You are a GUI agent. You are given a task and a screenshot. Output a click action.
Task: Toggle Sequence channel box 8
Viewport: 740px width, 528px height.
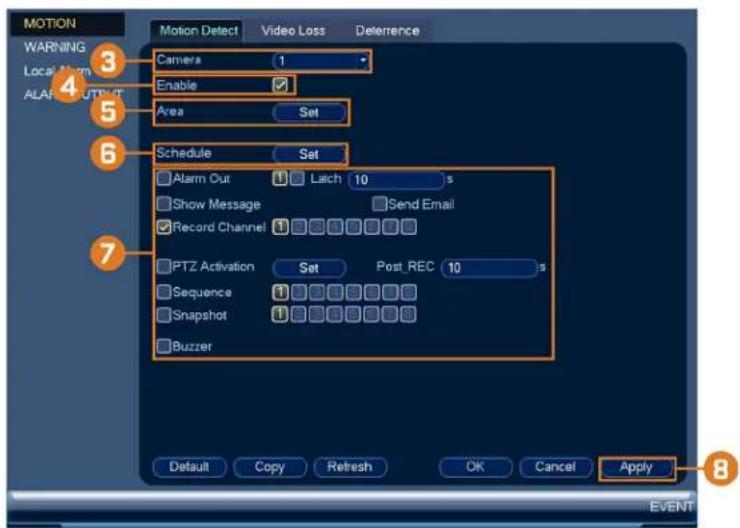tap(409, 293)
